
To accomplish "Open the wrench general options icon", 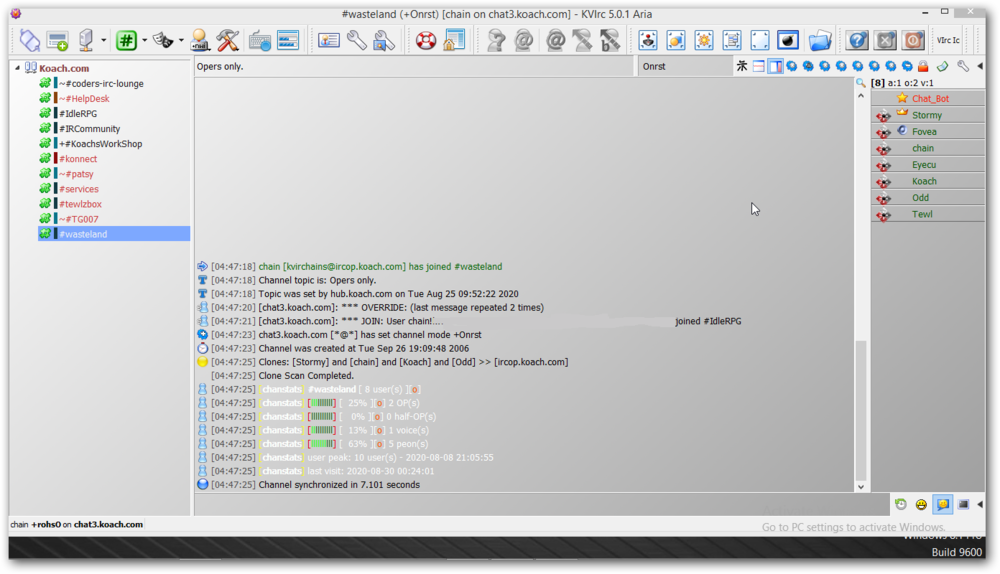I will pos(357,40).
